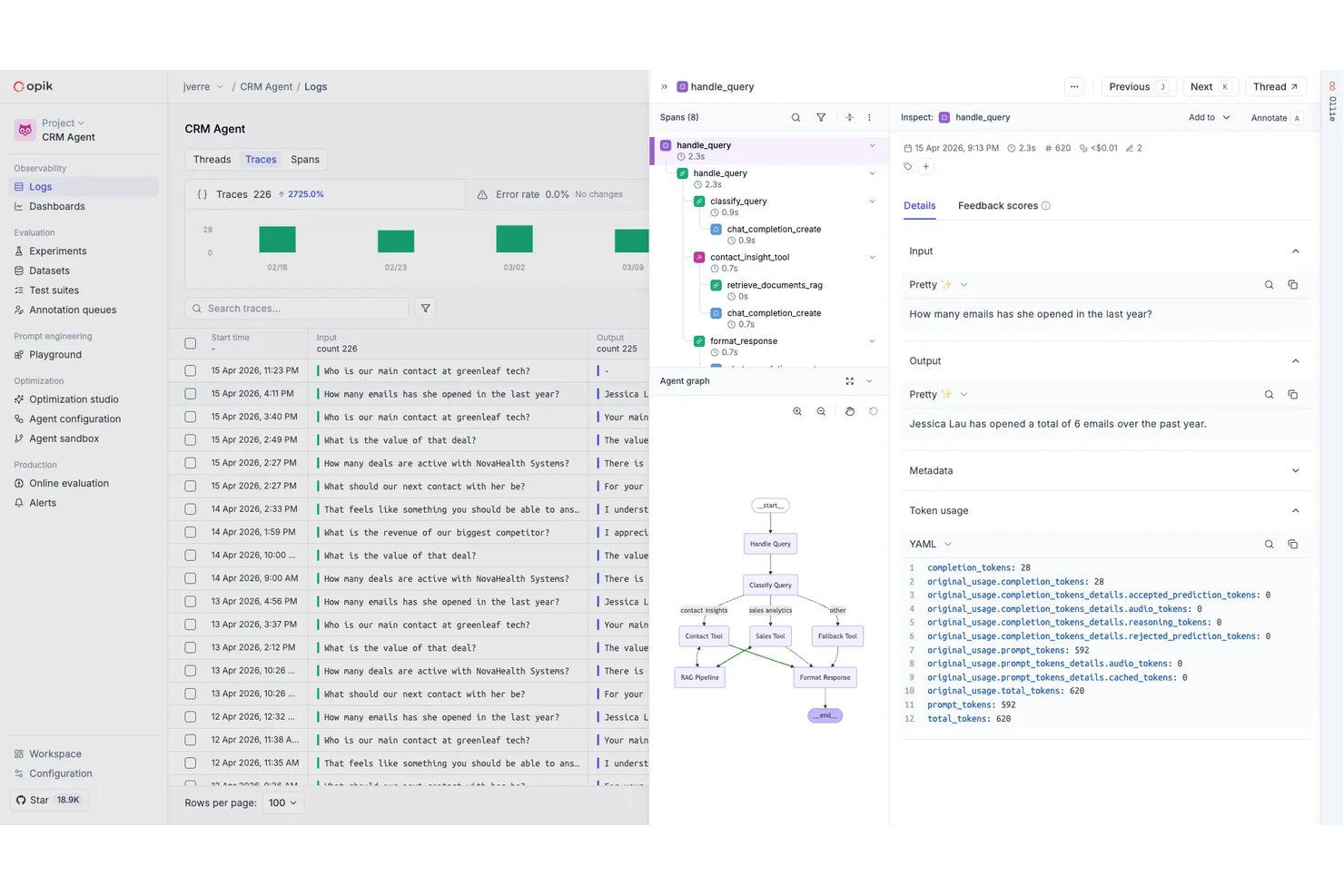This screenshot has height=896, width=1344.
Task: Open the Thread view button
Action: pos(1276,87)
